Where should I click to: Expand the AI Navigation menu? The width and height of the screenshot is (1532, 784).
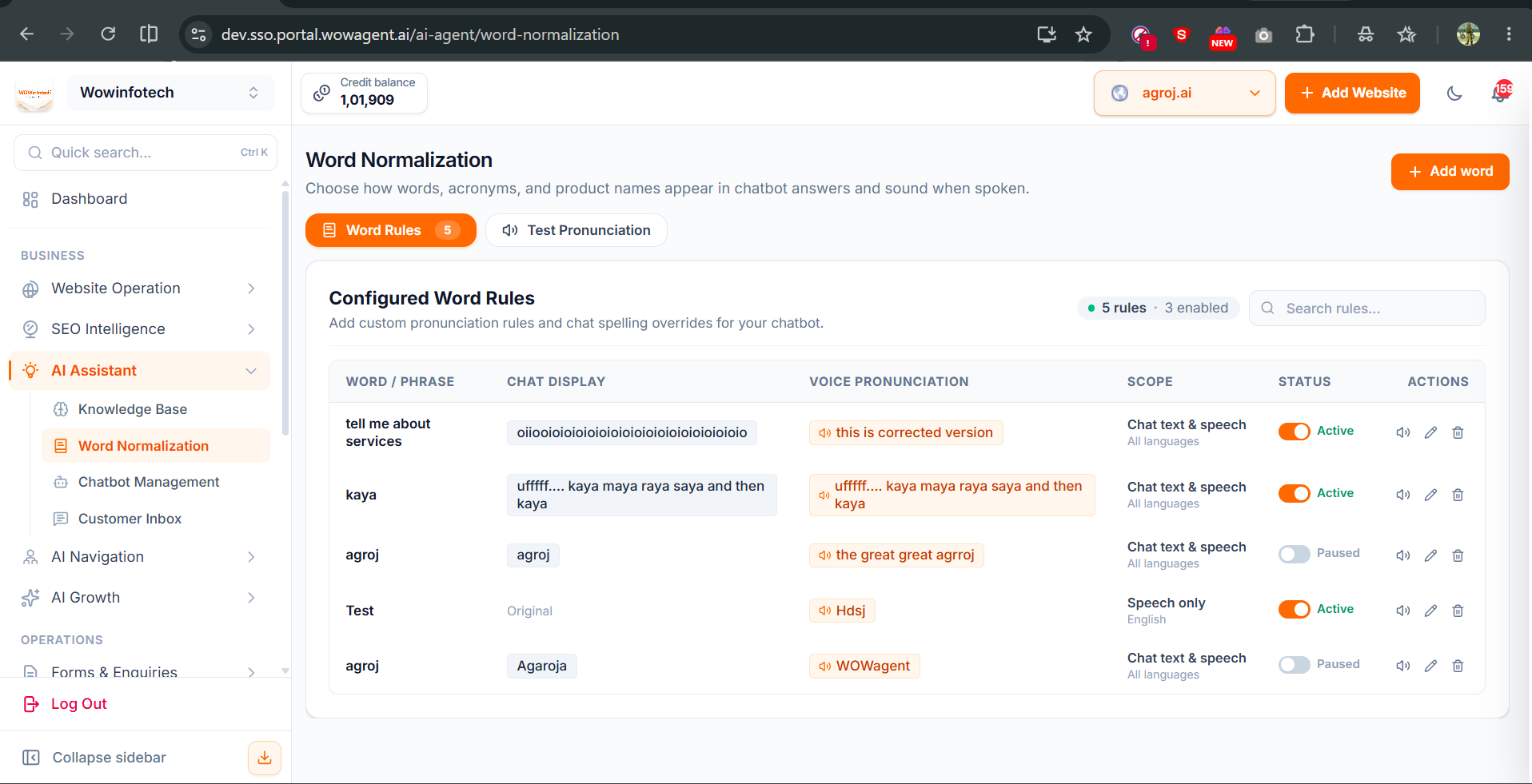click(x=140, y=557)
